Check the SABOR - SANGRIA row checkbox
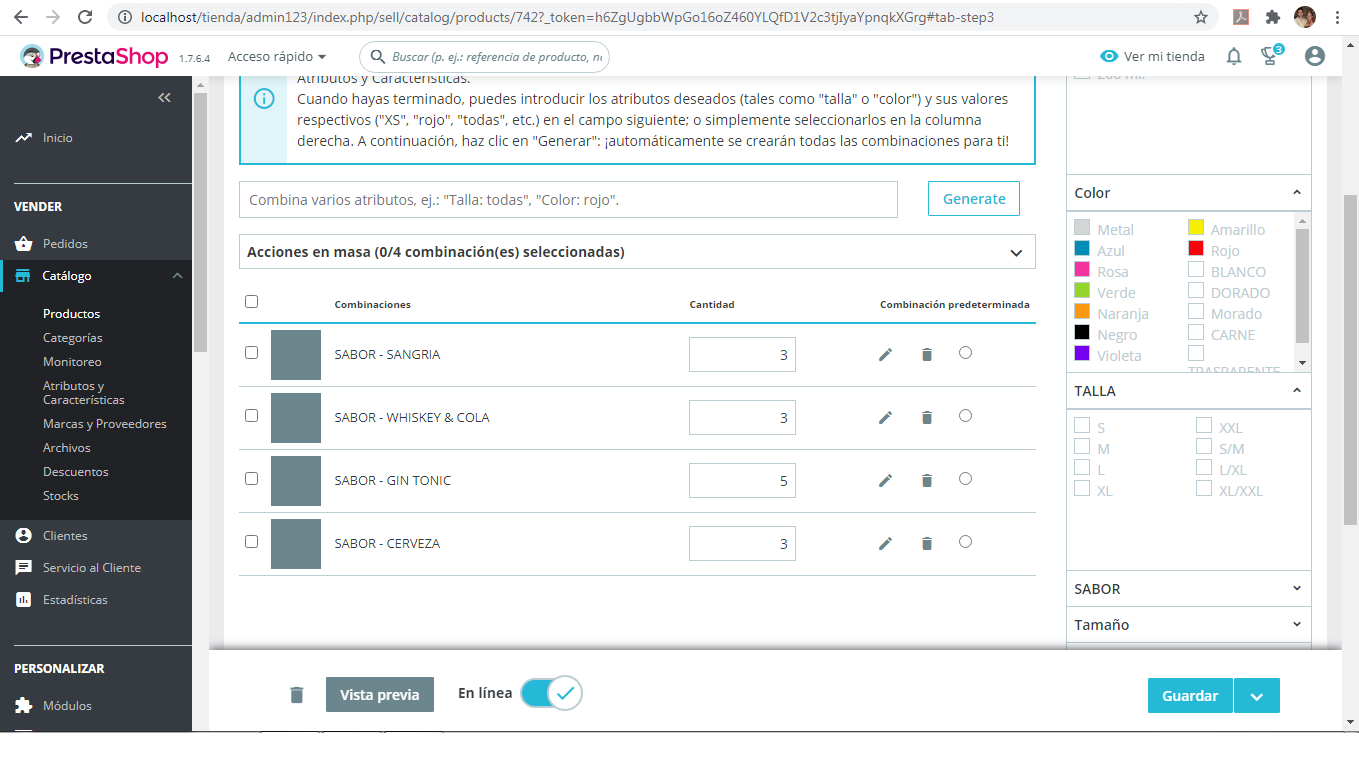The image size is (1359, 765). (251, 352)
